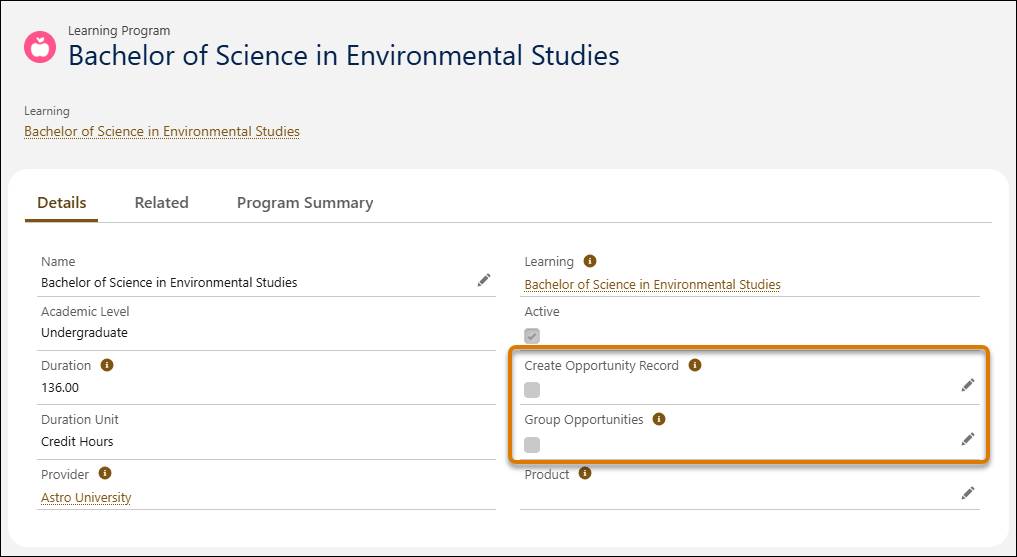Show info tooltip for Provider field

click(105, 473)
